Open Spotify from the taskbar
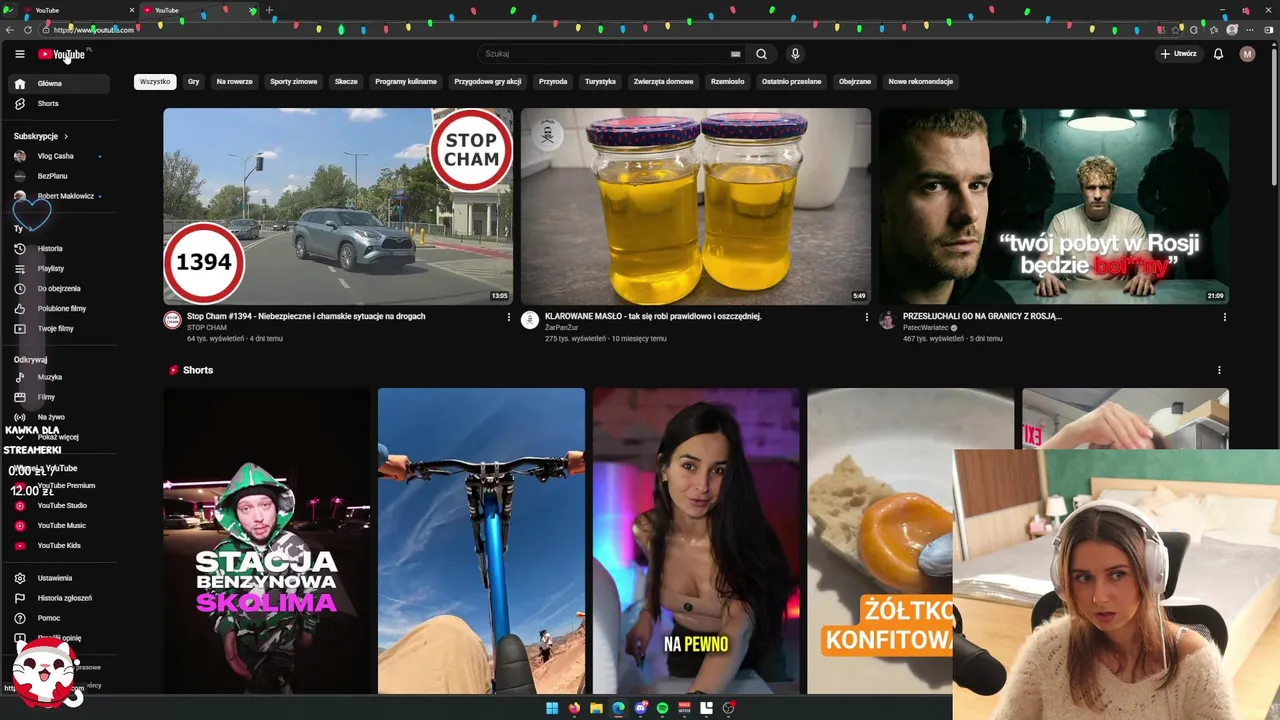The width and height of the screenshot is (1280, 720). click(x=662, y=708)
